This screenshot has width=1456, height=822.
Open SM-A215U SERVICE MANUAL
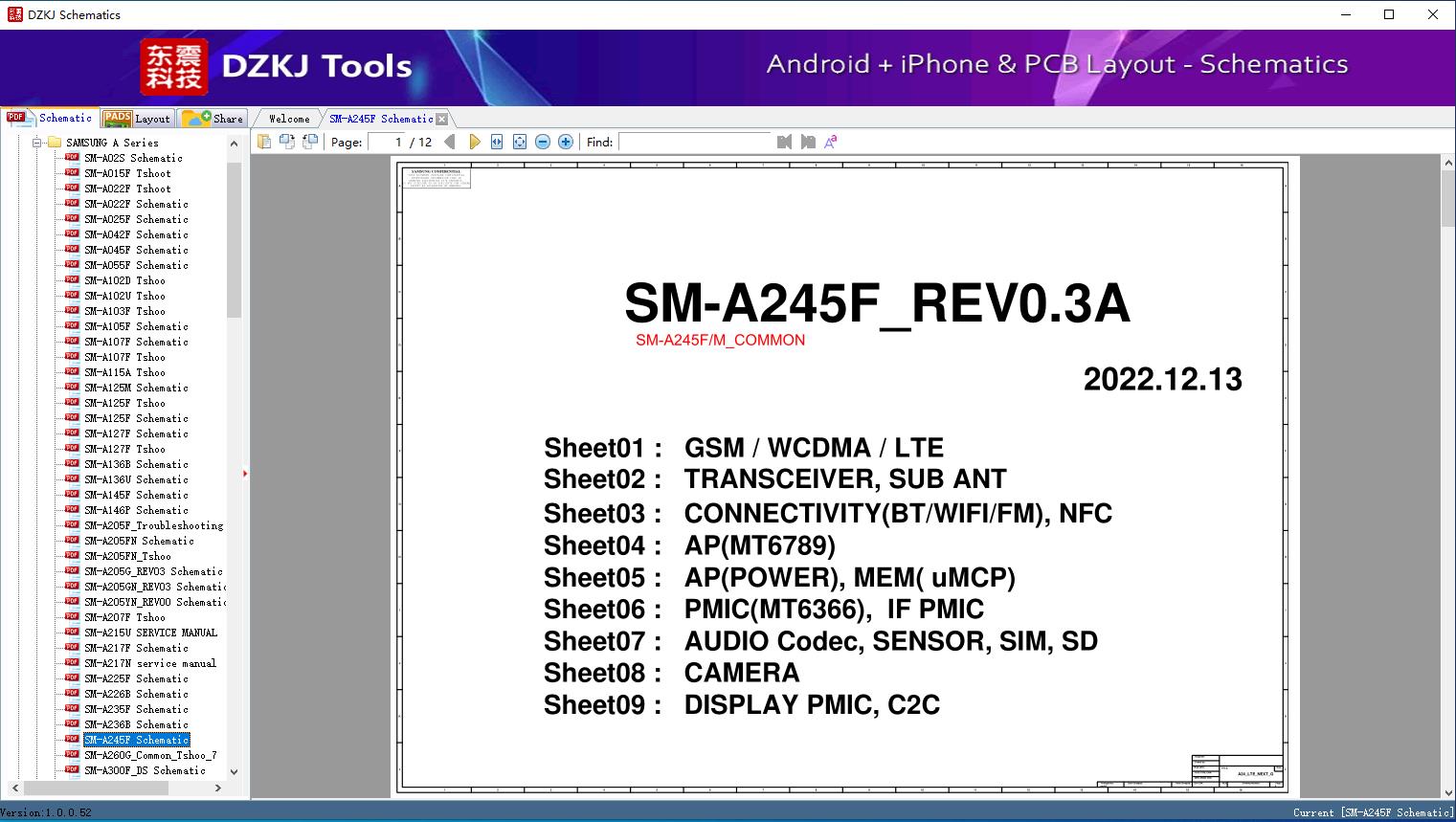[x=150, y=633]
